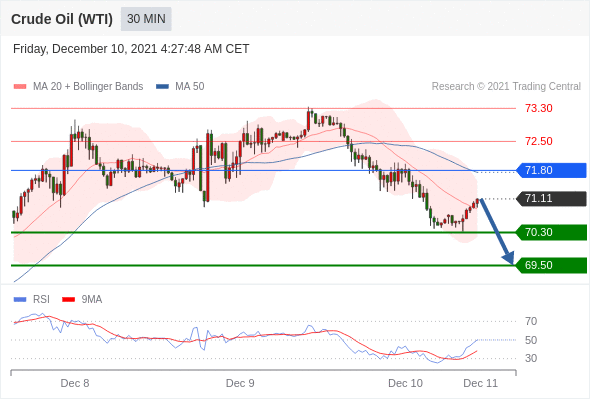The width and height of the screenshot is (590, 400).
Task: Click the Dec 11 date axis label
Action: [481, 383]
